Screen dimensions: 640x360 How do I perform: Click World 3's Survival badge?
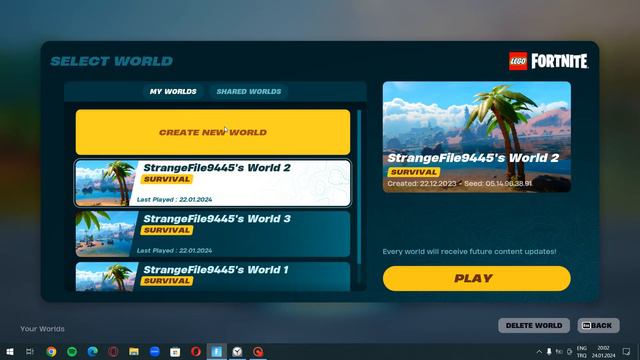(167, 230)
